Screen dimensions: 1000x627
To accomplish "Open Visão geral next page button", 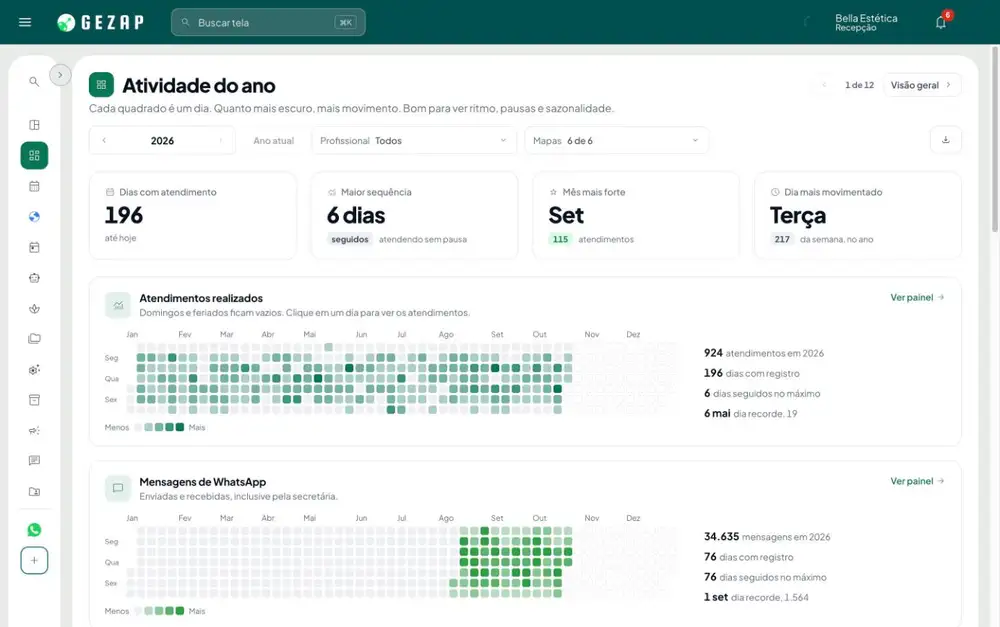I will tap(922, 85).
